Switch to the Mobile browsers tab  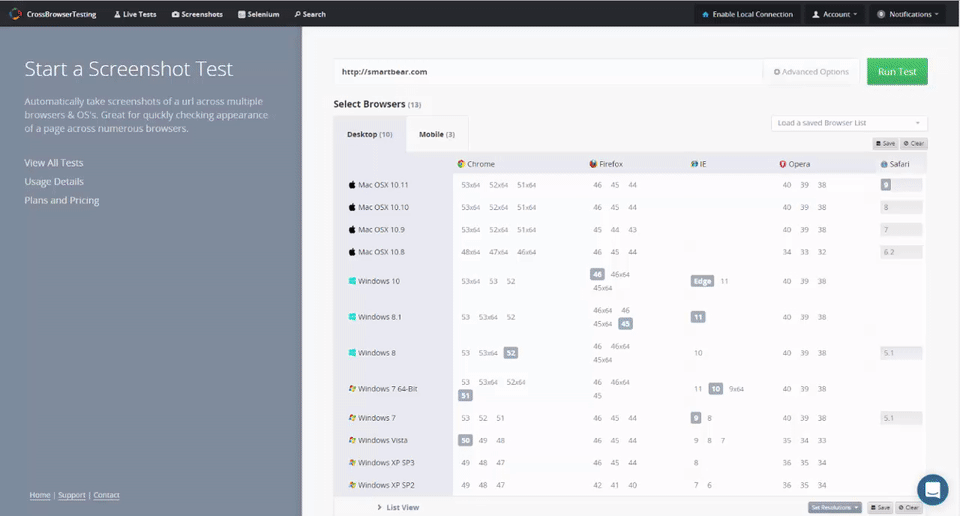click(x=437, y=135)
